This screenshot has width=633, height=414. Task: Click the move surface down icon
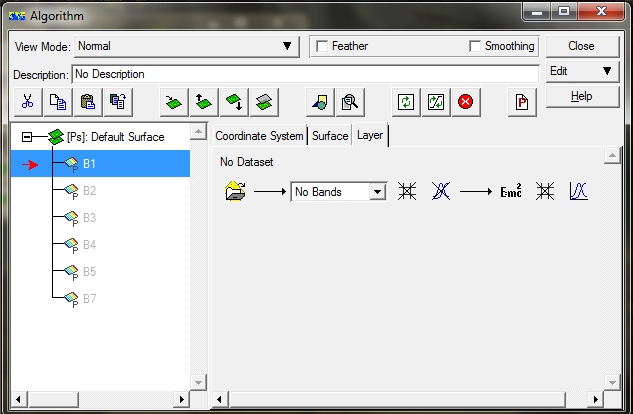coord(234,102)
